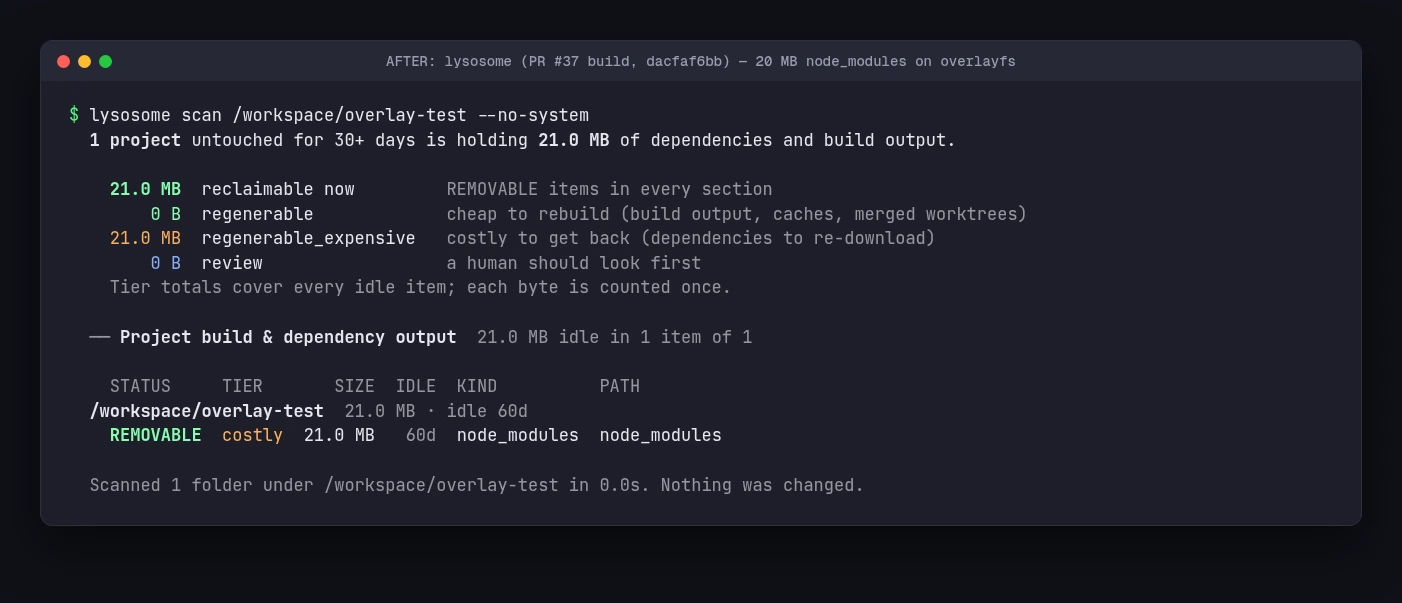The width and height of the screenshot is (1402, 603).
Task: Click the 'SIZE' column header
Action: (354, 386)
